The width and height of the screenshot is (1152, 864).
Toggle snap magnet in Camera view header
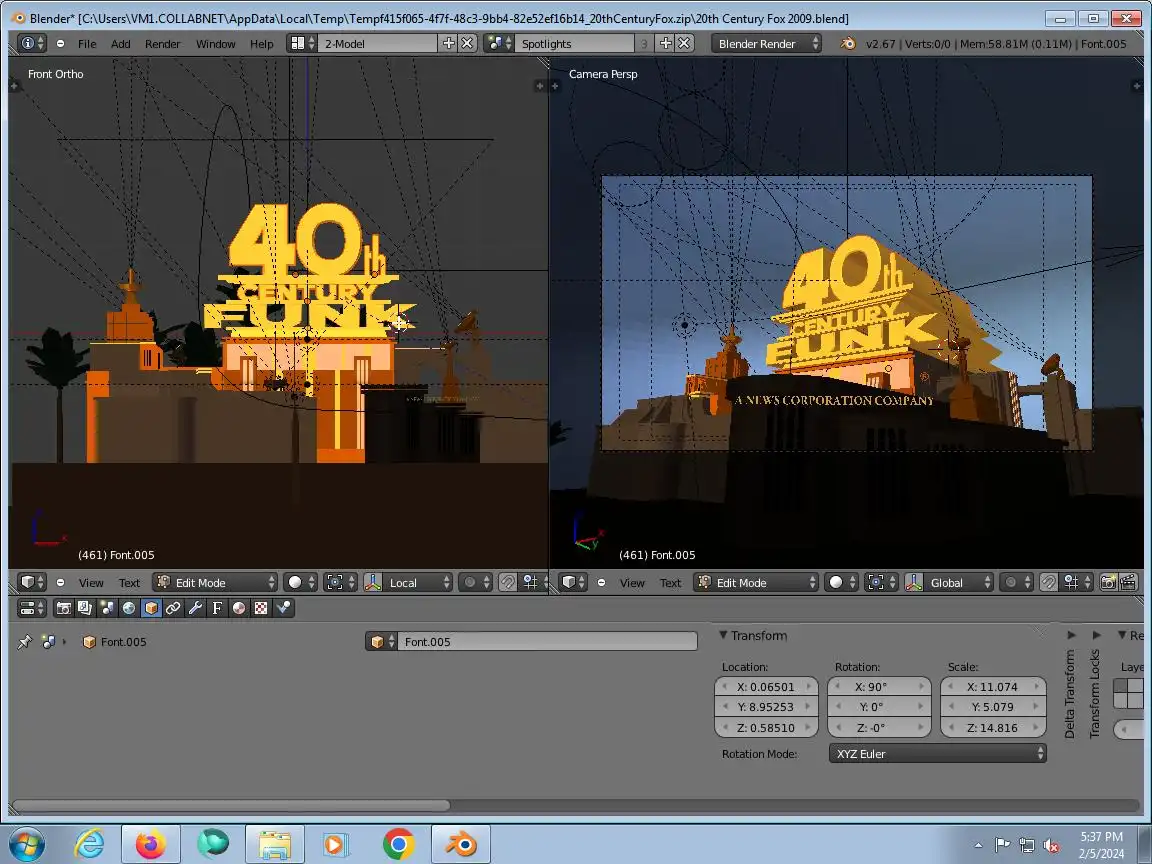click(1048, 583)
